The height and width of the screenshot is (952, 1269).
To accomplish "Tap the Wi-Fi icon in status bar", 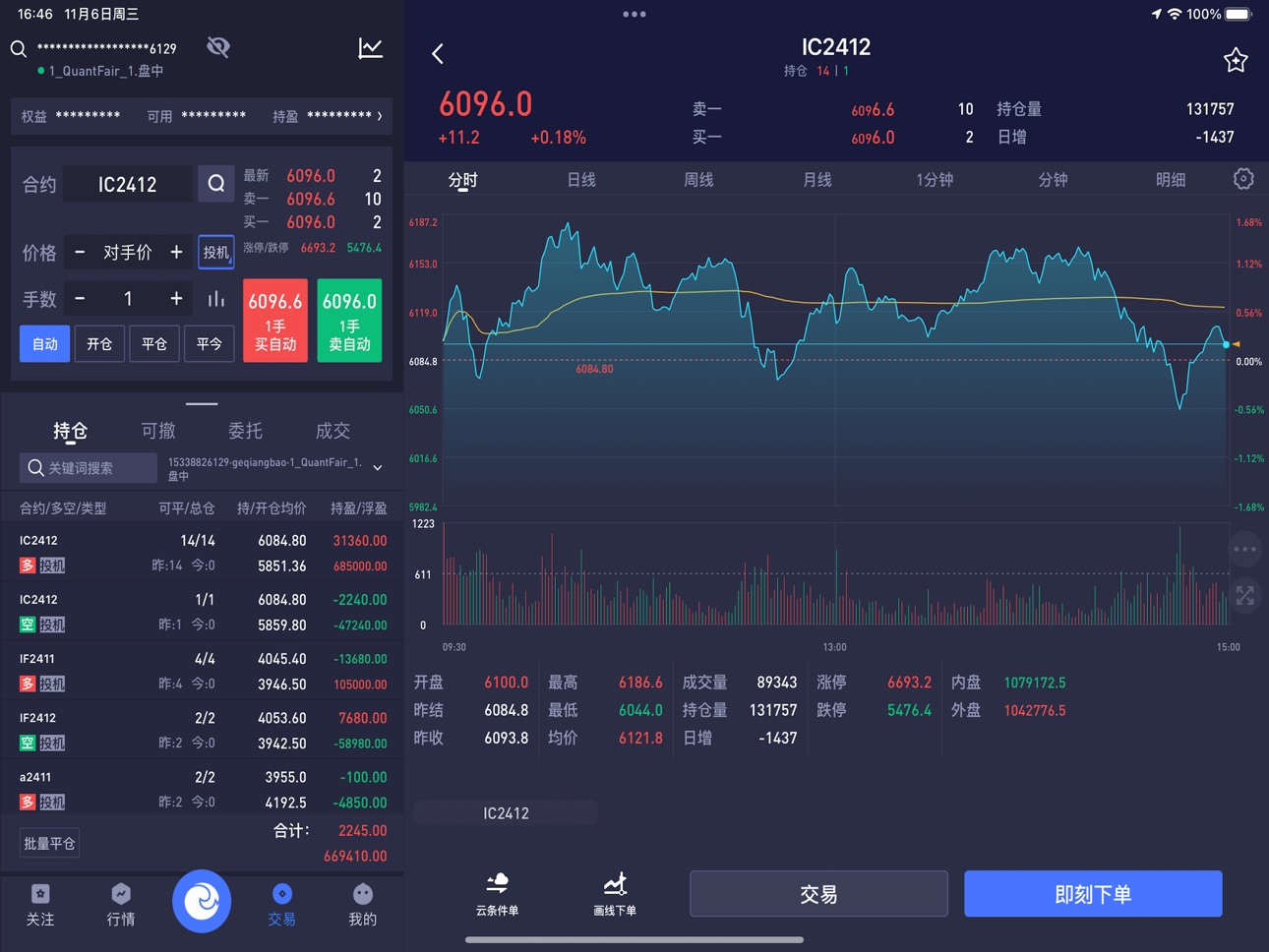I will (1174, 14).
